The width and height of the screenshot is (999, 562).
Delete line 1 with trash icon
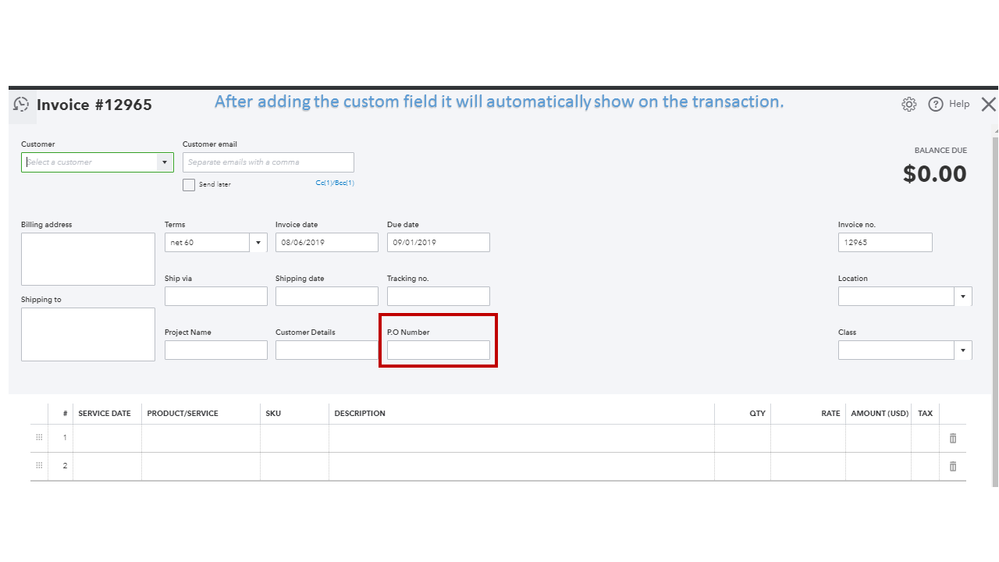(952, 438)
